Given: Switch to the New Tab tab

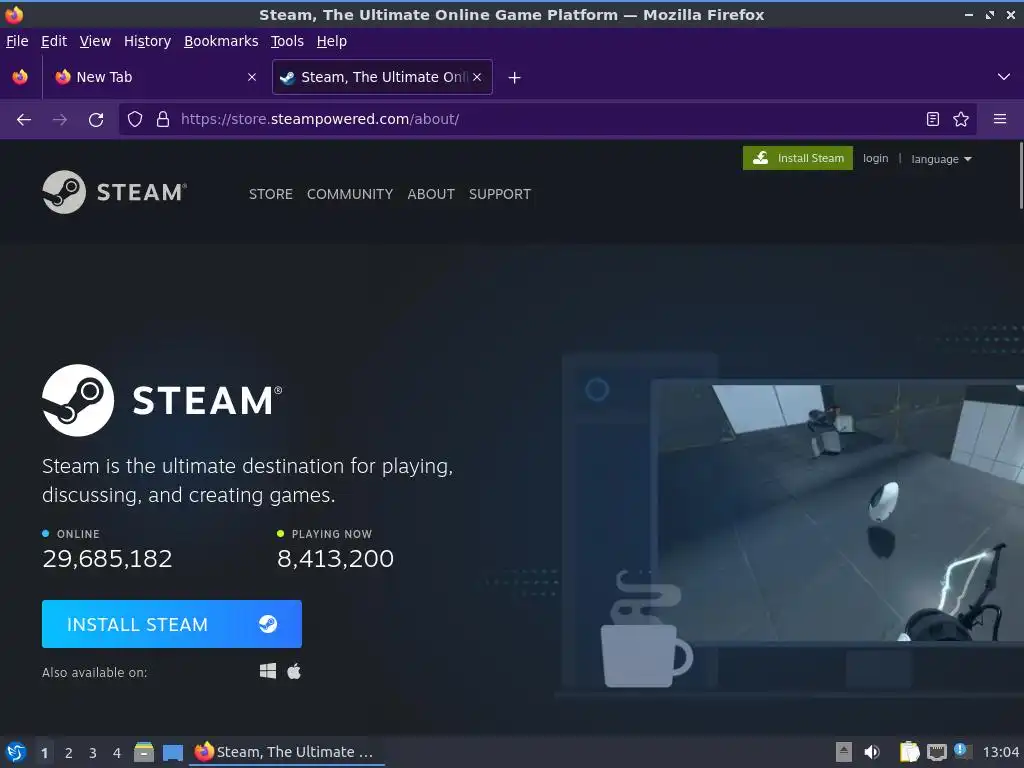Looking at the screenshot, I should click(155, 77).
